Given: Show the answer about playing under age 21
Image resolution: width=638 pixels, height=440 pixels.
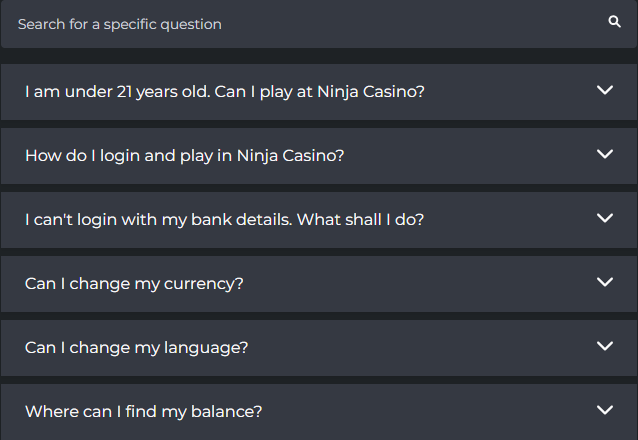Looking at the screenshot, I should point(319,92).
